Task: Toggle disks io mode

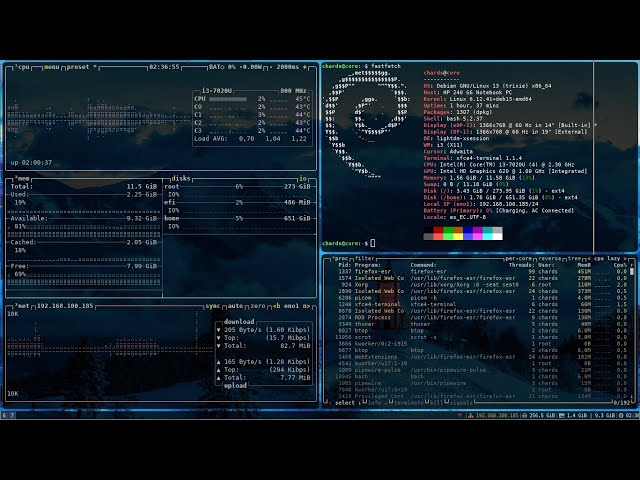Action: pyautogui.click(x=302, y=178)
